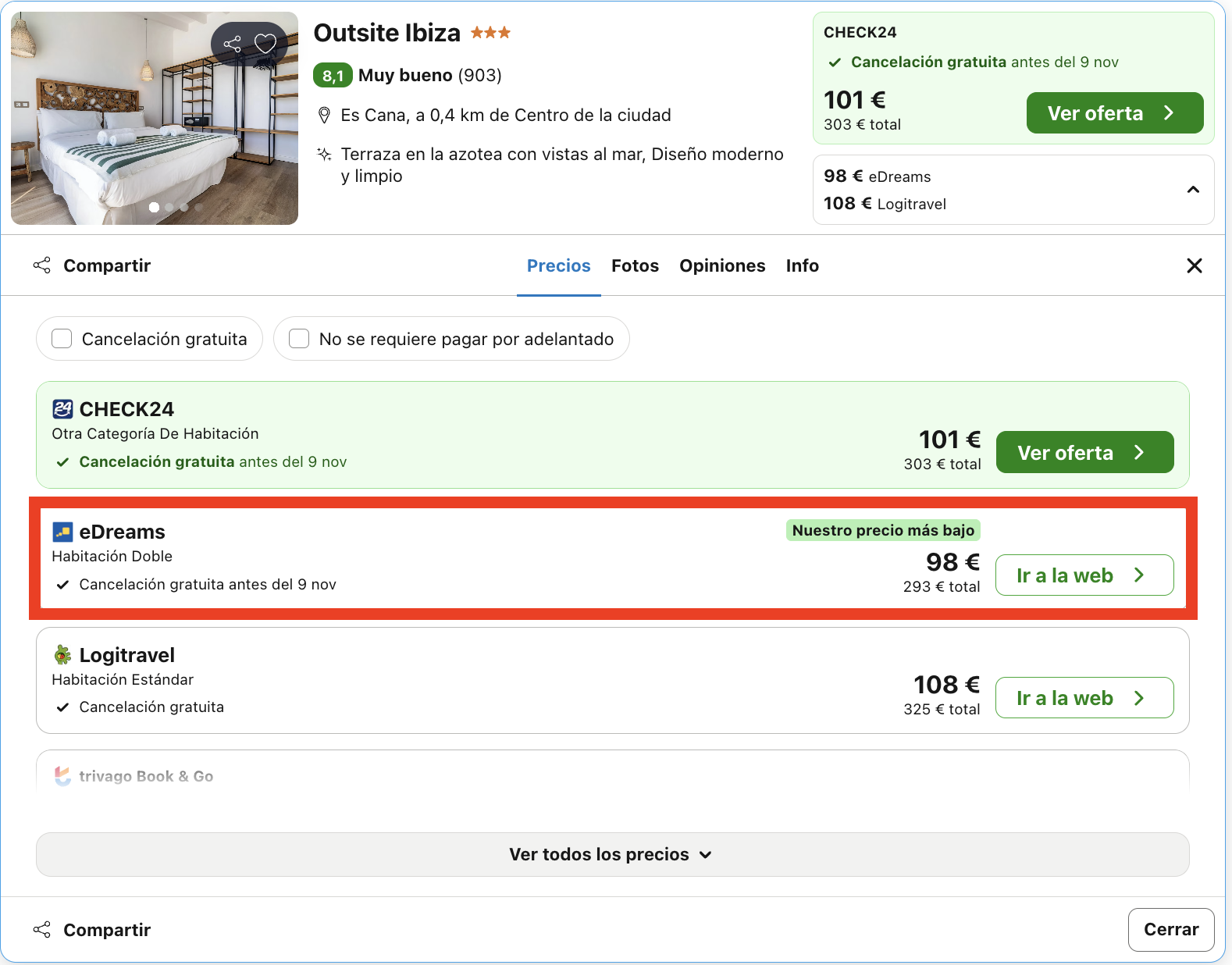Click the 98 € eDreams summary line

[x=878, y=176]
